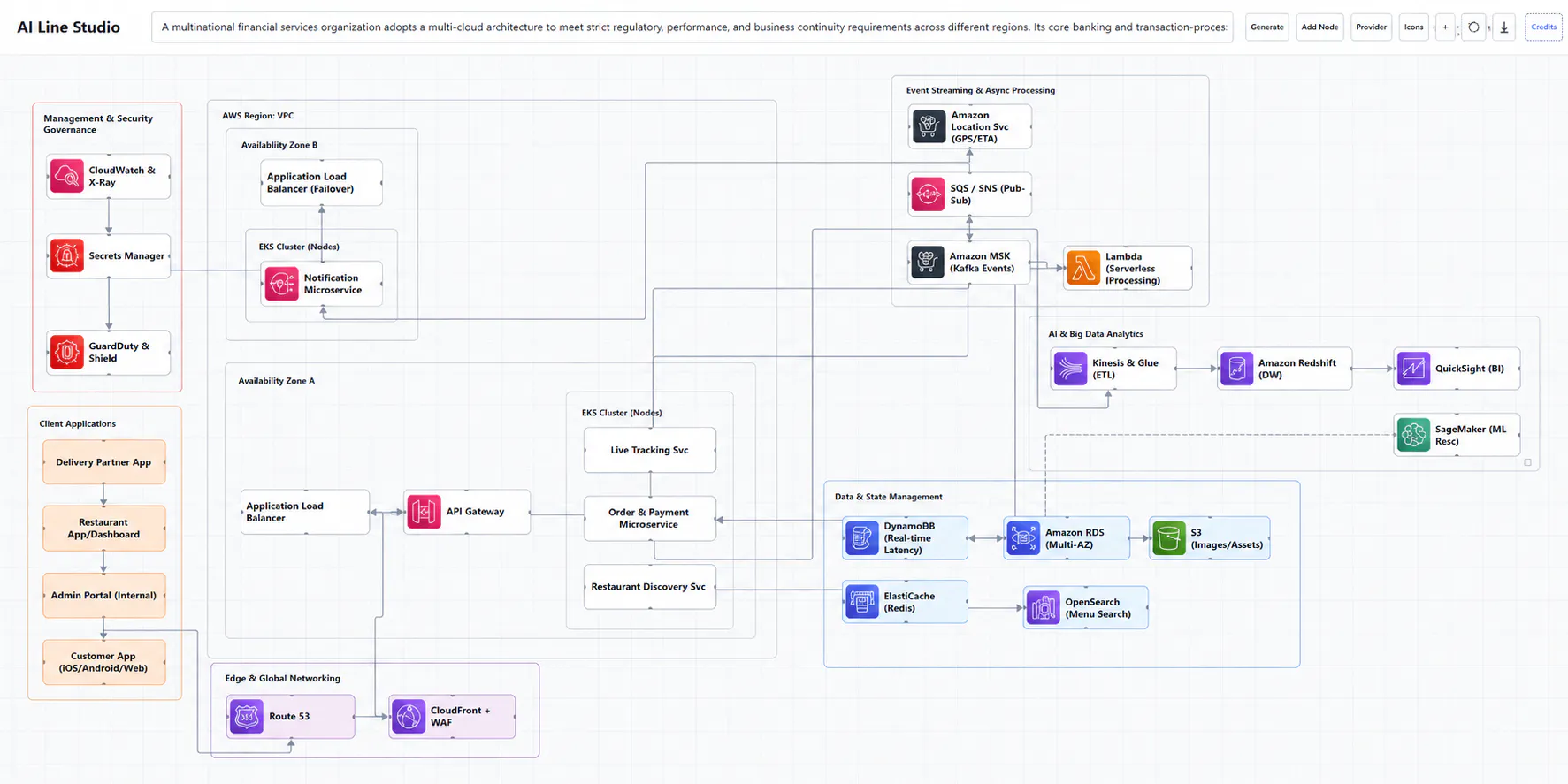Image resolution: width=1568 pixels, height=784 pixels.
Task: Click the "Event Streaming & Async Processing" label
Action: point(981,90)
